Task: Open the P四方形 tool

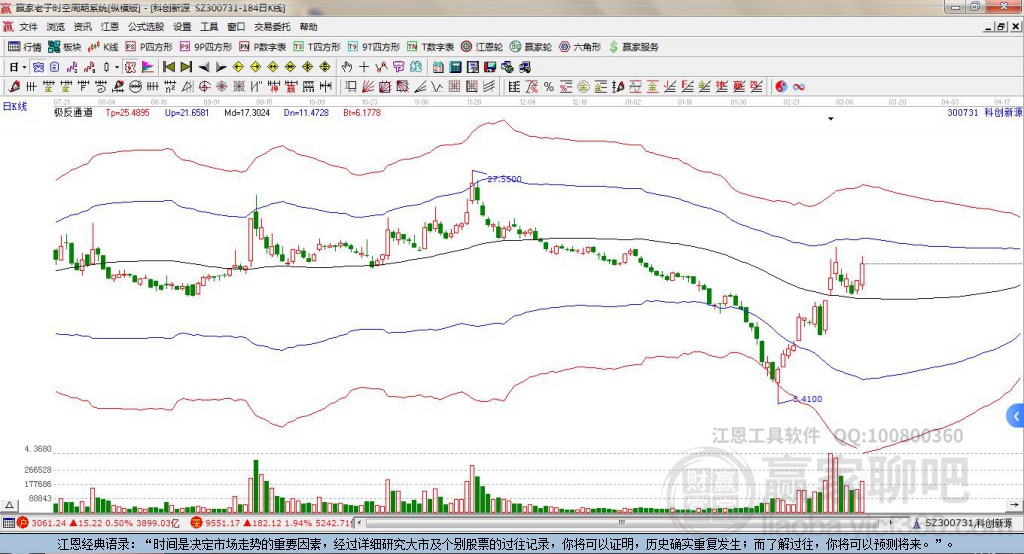Action: [x=149, y=47]
